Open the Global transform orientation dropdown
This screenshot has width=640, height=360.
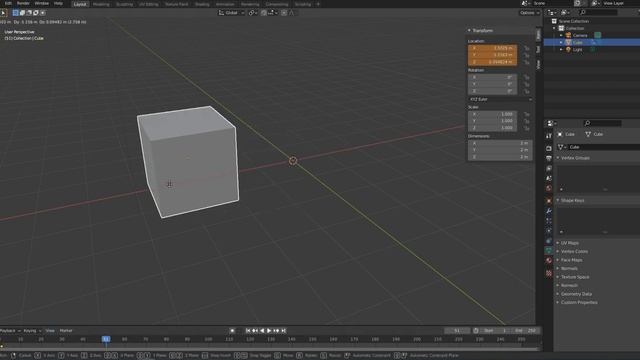(x=231, y=13)
